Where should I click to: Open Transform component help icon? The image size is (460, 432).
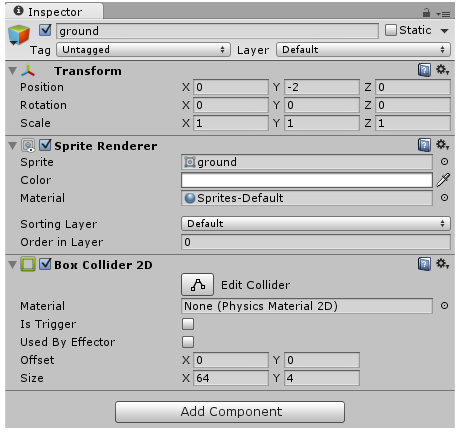point(424,70)
